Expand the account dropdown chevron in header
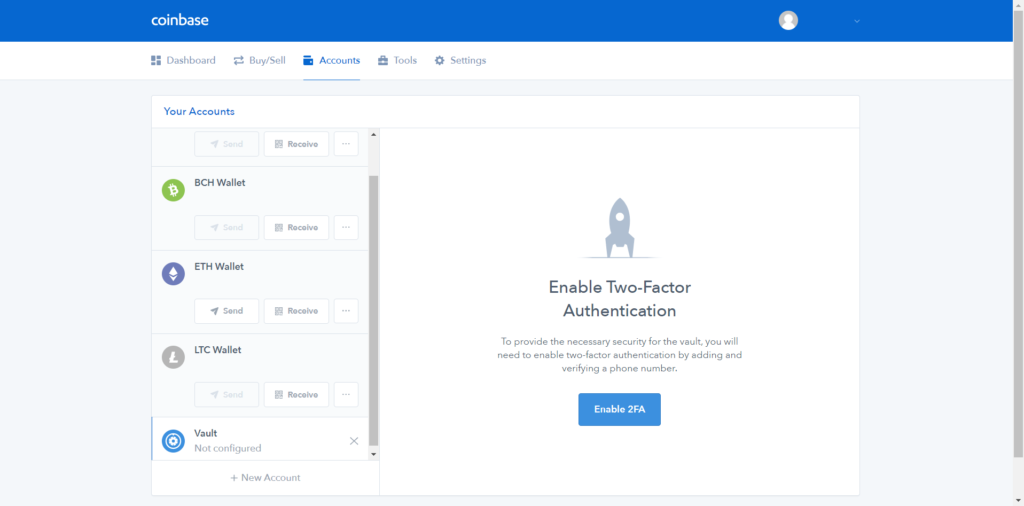Image resolution: width=1024 pixels, height=506 pixels. click(857, 21)
